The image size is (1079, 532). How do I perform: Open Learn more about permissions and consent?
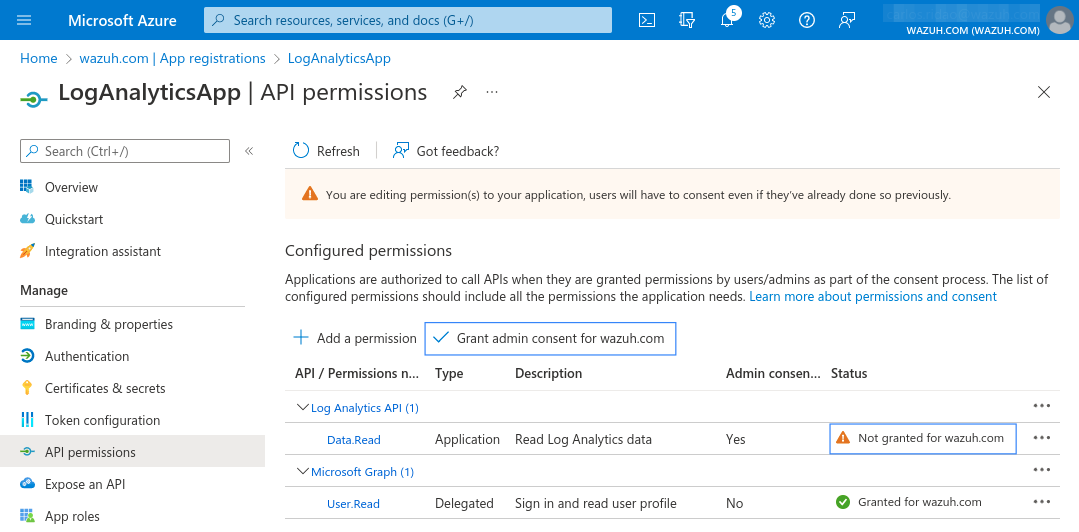coord(873,297)
